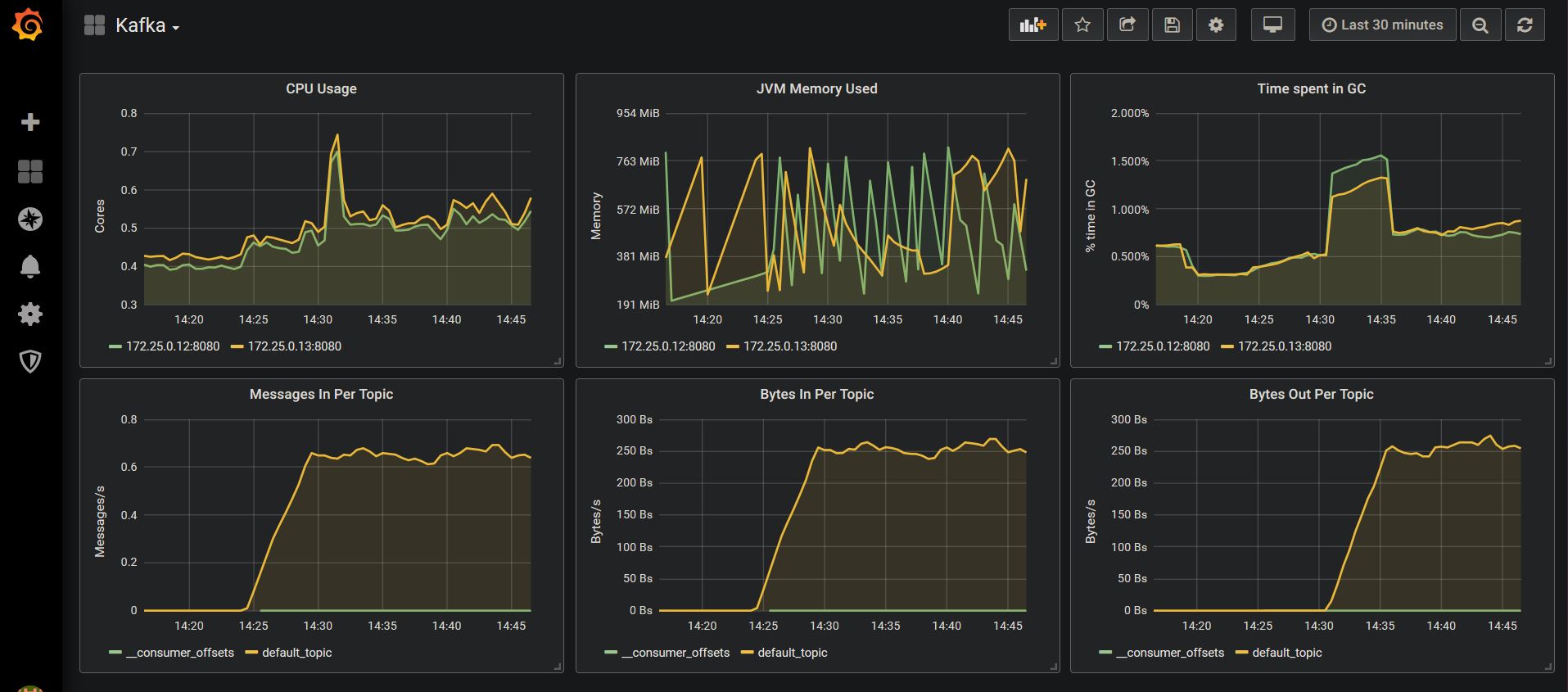This screenshot has width=1568, height=692.
Task: Toggle 172.25.0.13:8080 series in CPU Usage legend
Action: click(295, 346)
